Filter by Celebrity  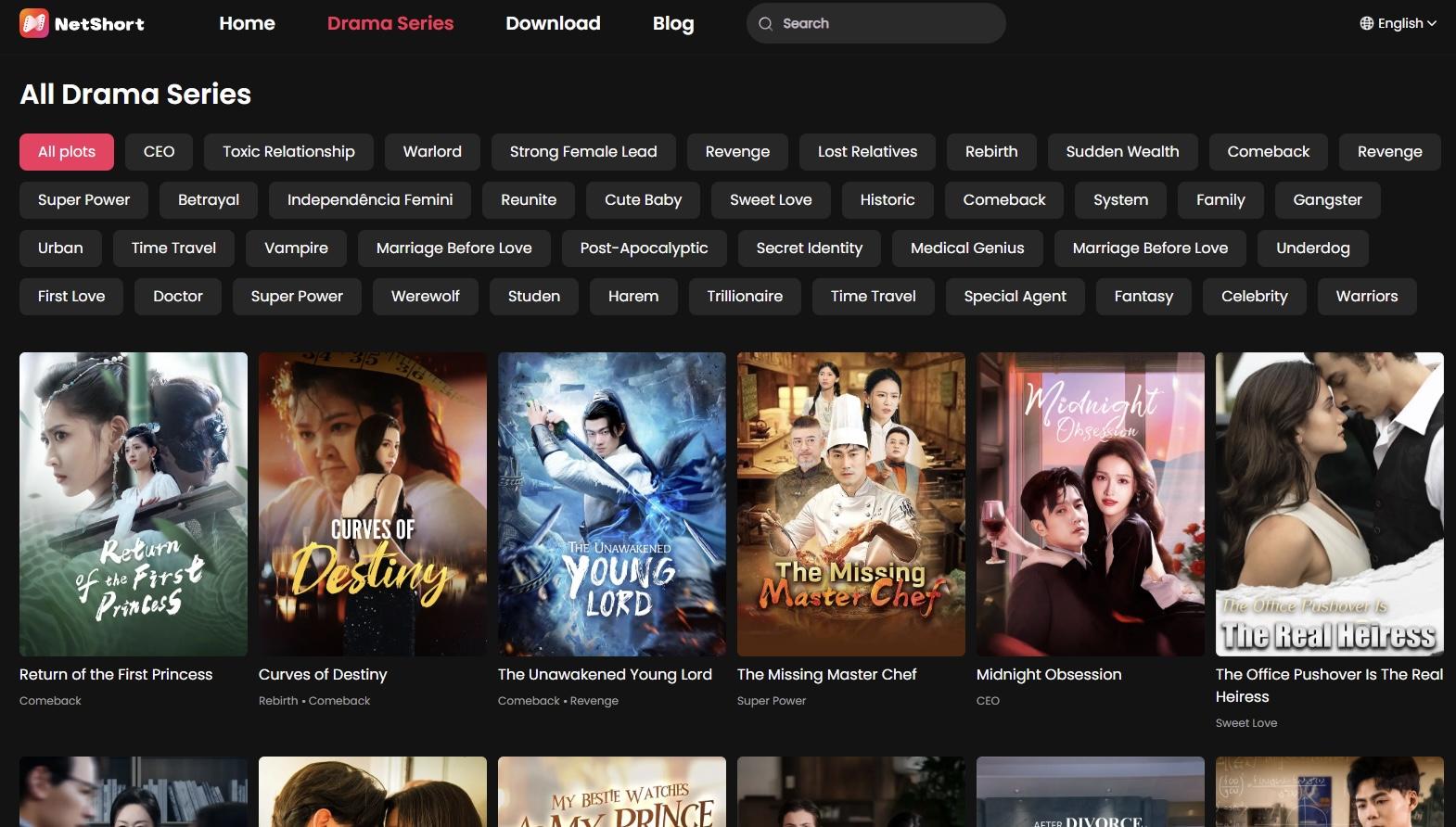(1255, 297)
